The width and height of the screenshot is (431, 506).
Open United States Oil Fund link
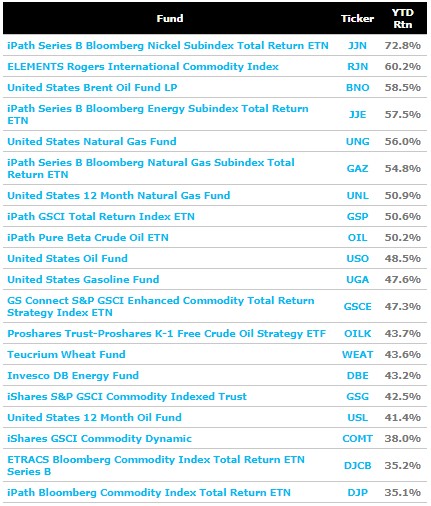click(67, 258)
